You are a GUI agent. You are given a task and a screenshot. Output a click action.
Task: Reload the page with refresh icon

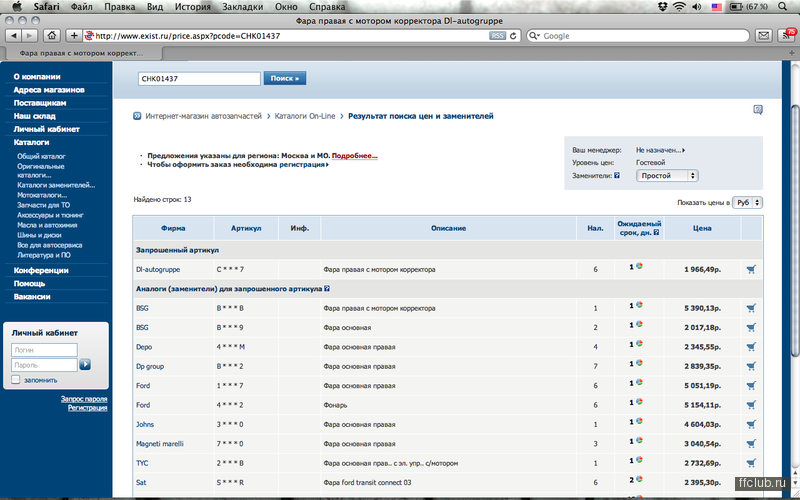pos(513,36)
